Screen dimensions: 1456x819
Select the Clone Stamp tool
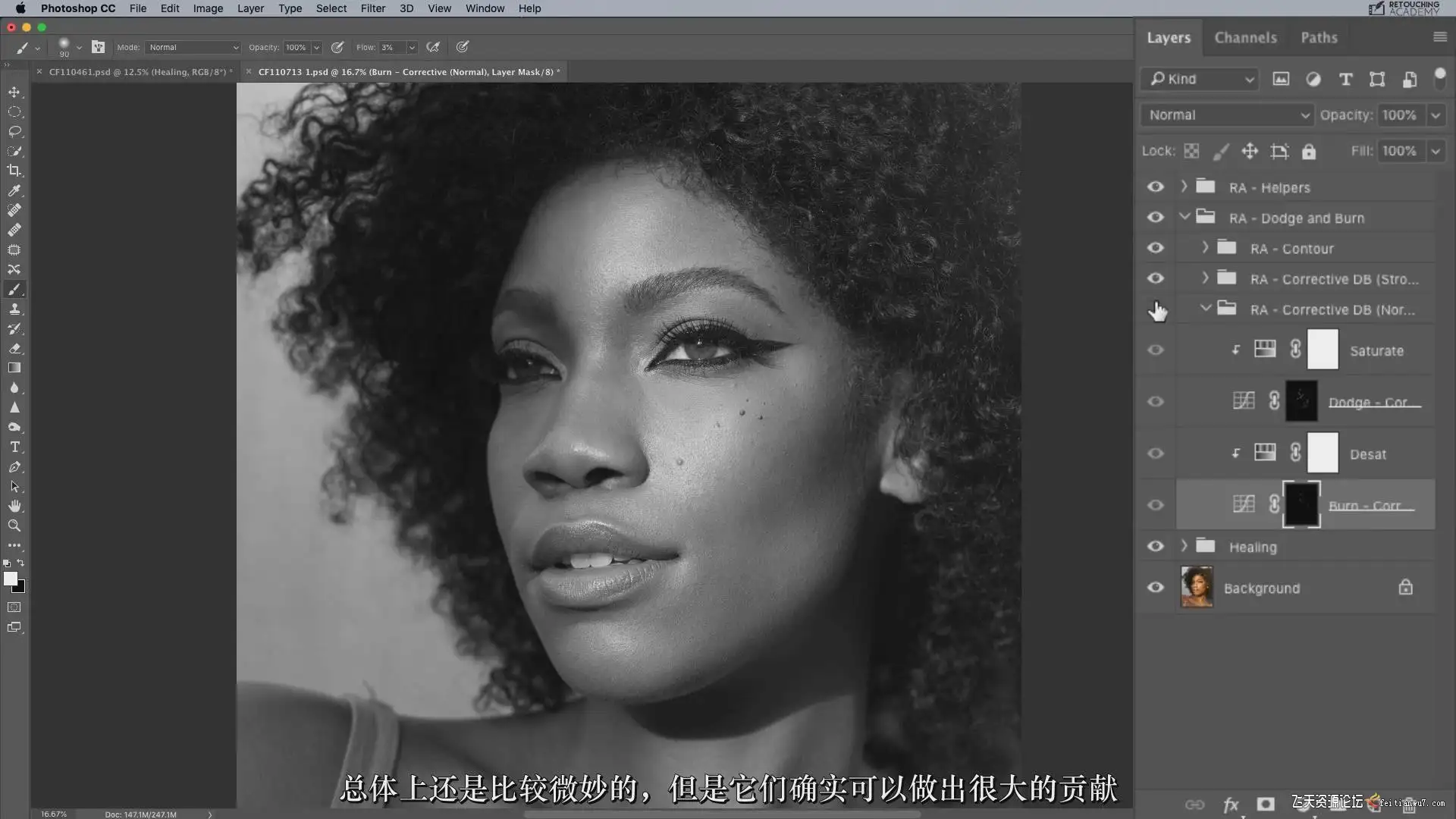pyautogui.click(x=14, y=309)
